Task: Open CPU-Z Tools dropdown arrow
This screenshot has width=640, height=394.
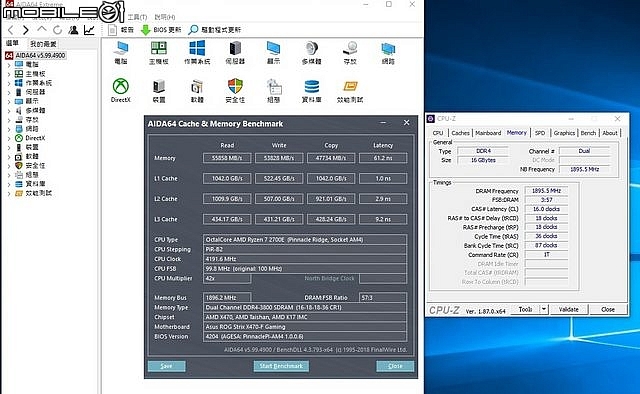Action: pyautogui.click(x=544, y=309)
